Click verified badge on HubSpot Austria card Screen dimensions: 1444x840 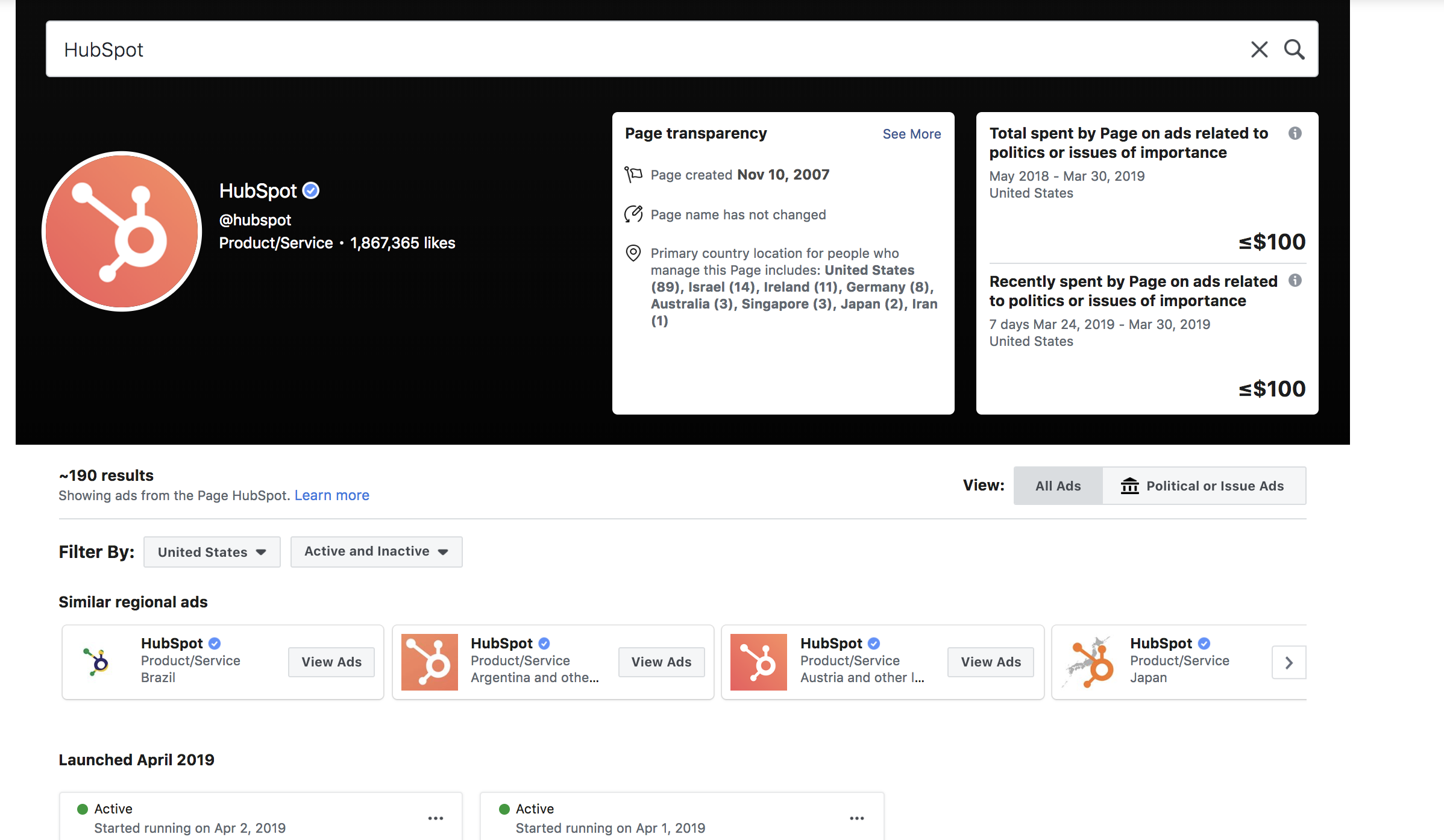[873, 644]
